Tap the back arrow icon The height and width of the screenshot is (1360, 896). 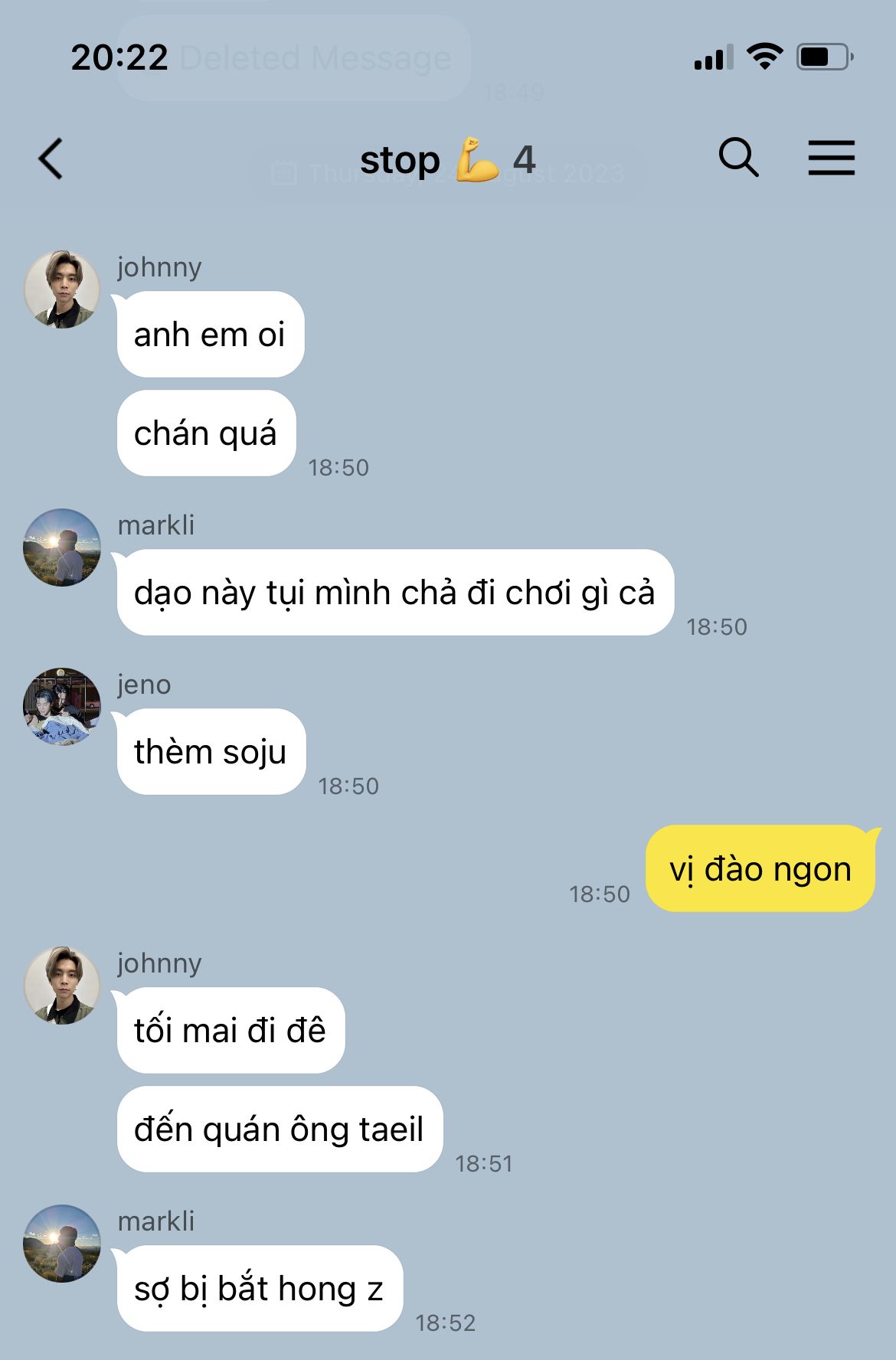51,159
